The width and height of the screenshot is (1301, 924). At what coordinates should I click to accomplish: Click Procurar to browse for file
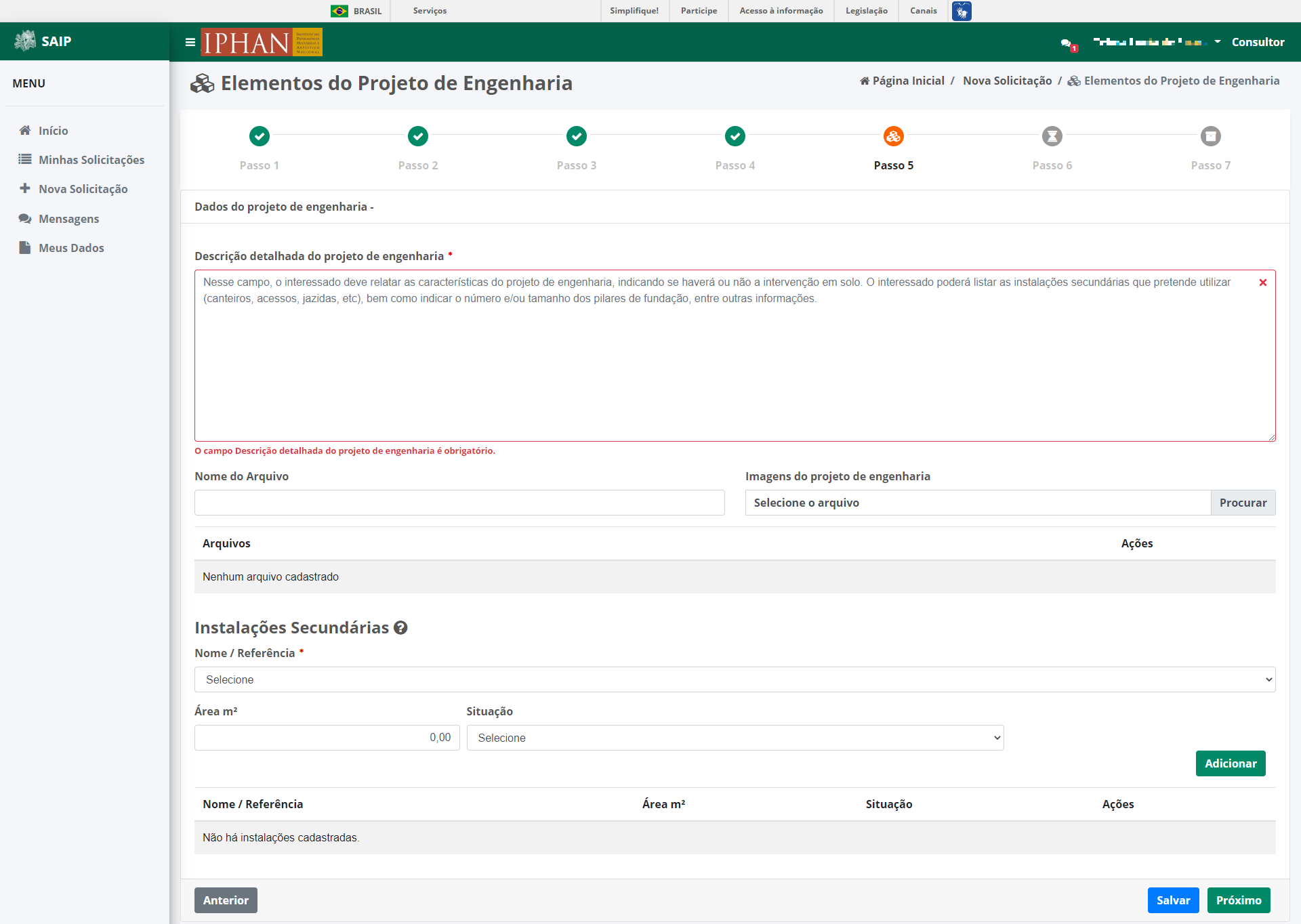coord(1243,503)
